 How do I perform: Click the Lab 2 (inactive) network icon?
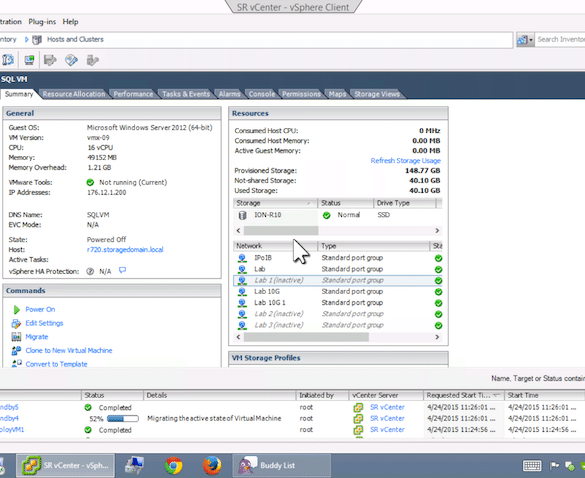pyautogui.click(x=242, y=314)
